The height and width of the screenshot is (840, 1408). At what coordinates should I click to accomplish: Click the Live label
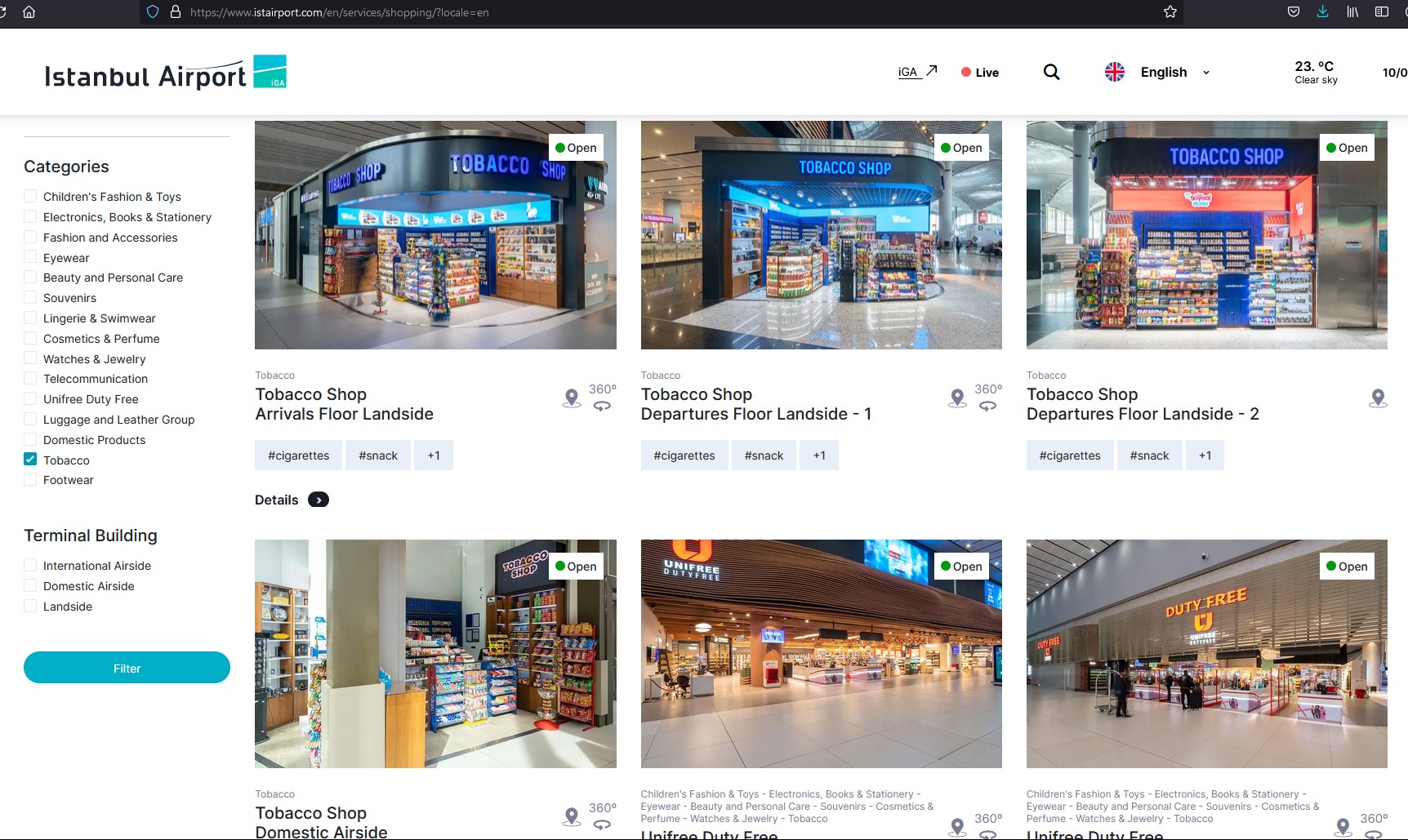point(987,73)
